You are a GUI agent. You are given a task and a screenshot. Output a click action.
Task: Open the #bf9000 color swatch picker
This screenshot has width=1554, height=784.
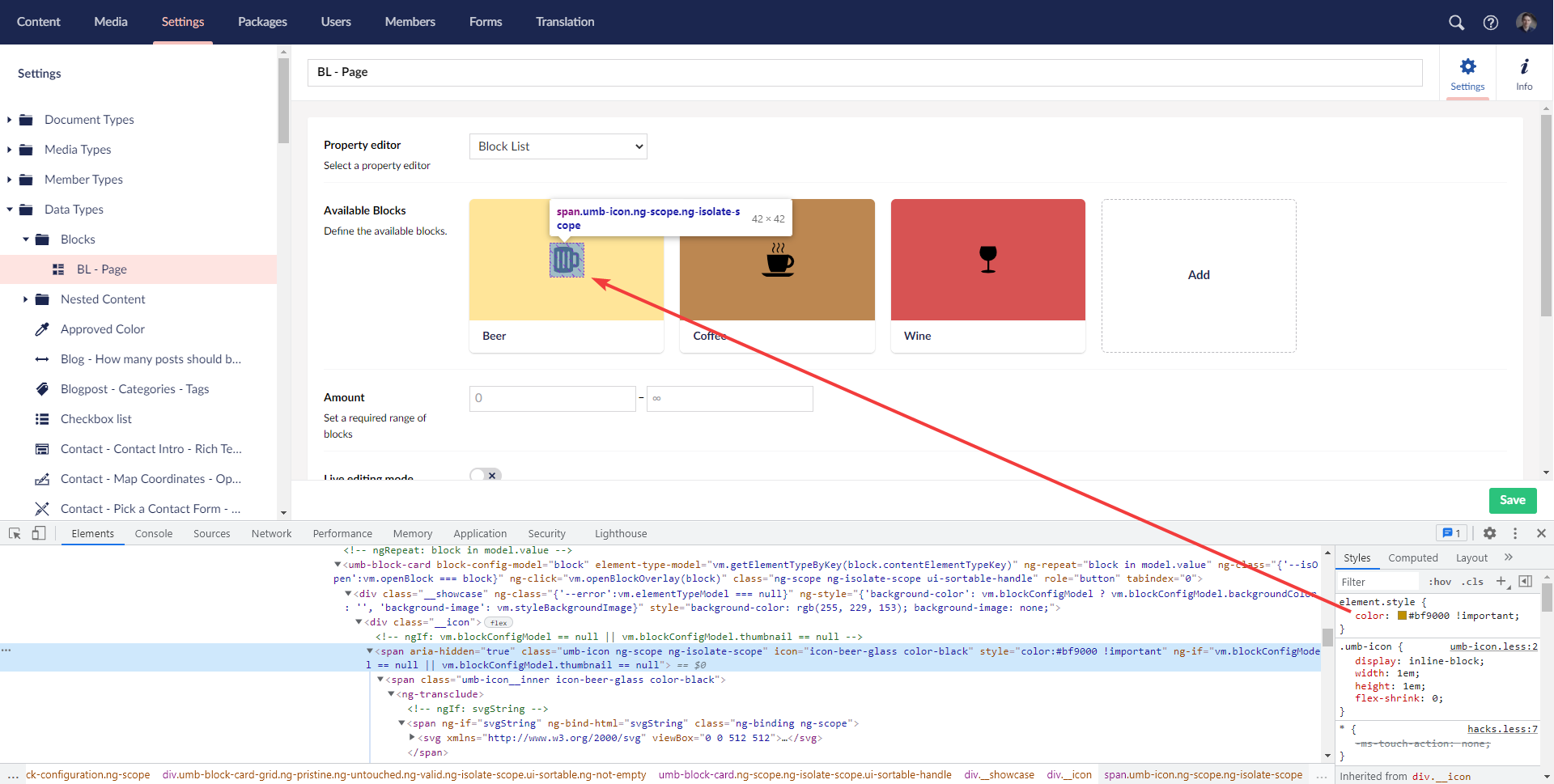[1402, 616]
